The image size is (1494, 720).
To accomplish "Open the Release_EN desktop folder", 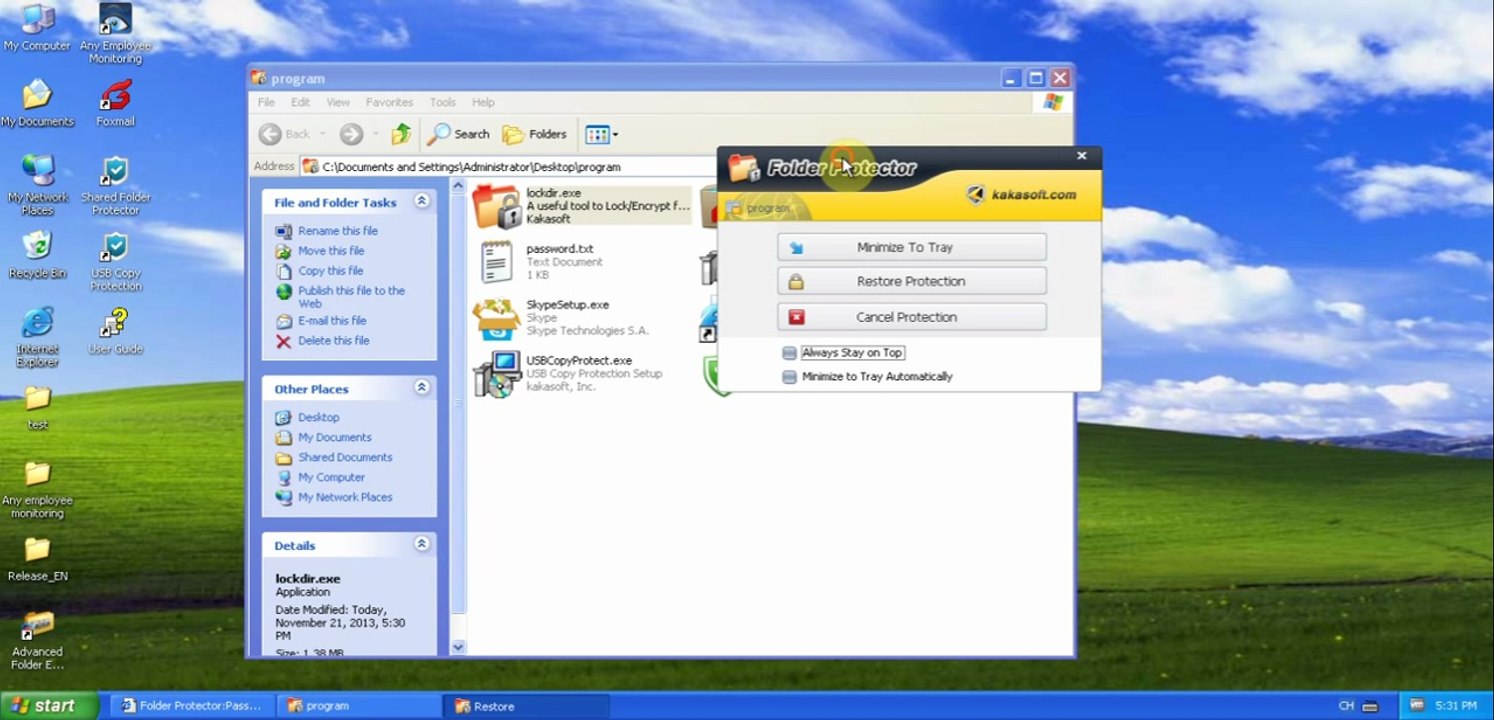I will tap(37, 559).
